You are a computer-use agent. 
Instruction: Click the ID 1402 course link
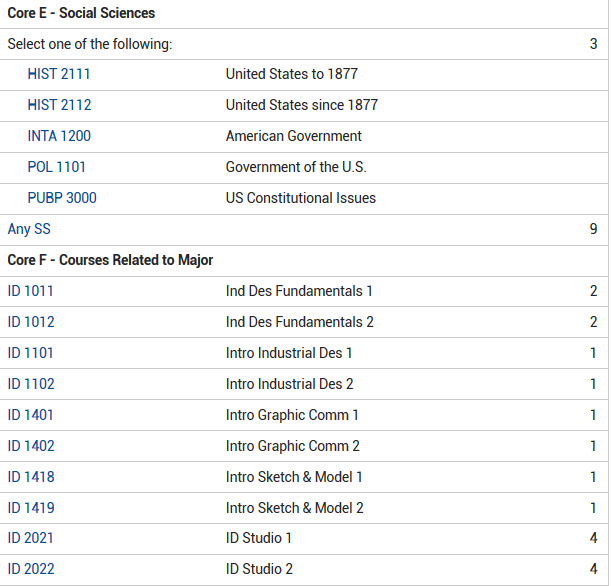(x=31, y=446)
